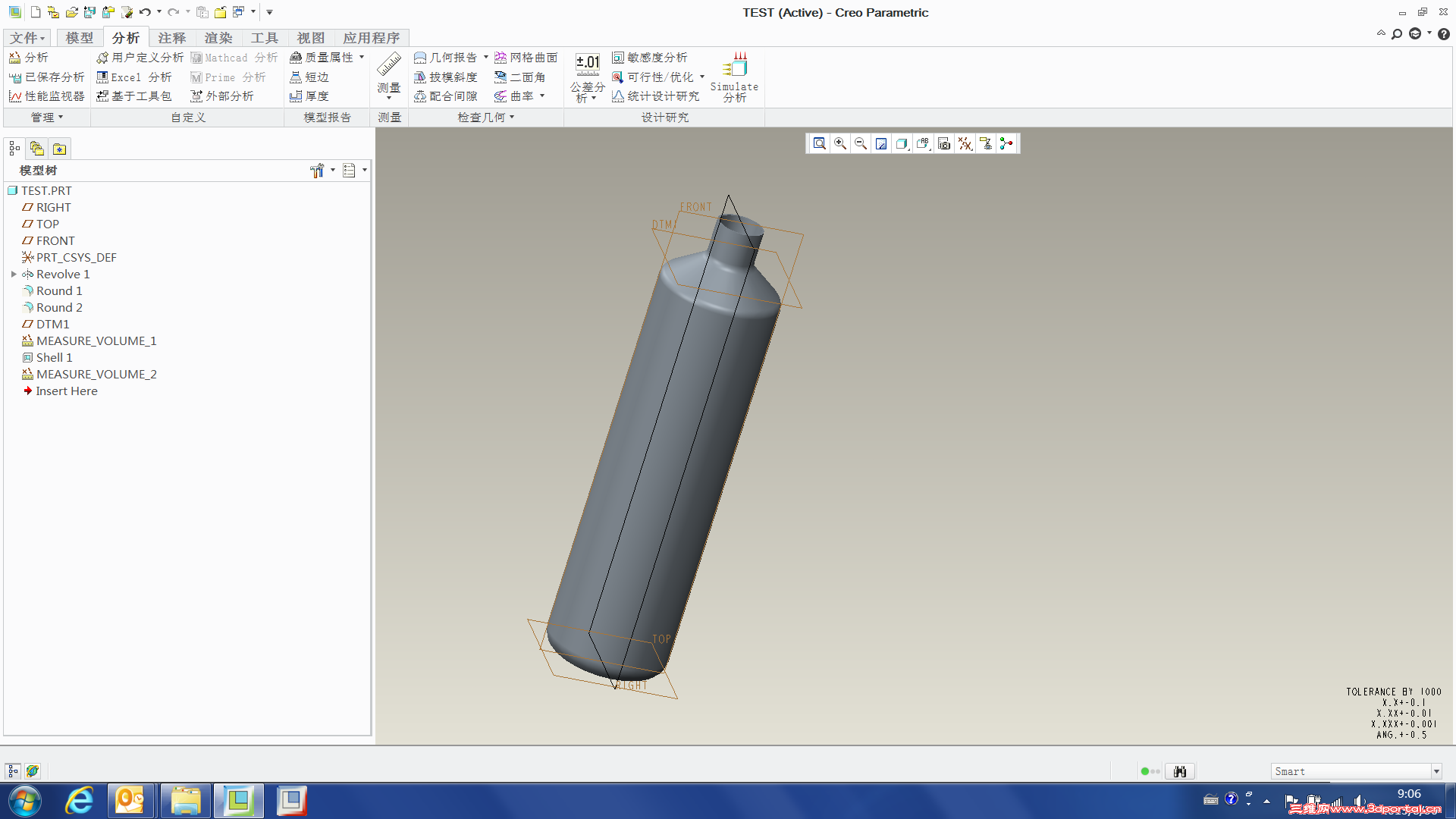1456x819 pixels.
Task: Switch to the Model tab
Action: (x=79, y=38)
